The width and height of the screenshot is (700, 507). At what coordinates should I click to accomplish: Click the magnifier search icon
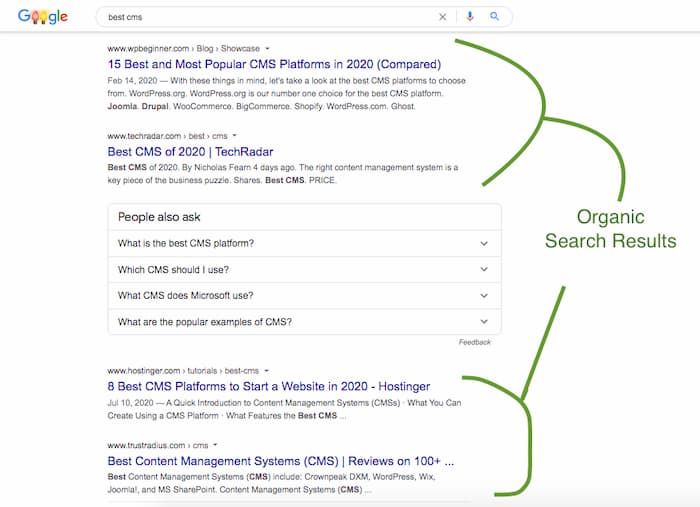(494, 17)
